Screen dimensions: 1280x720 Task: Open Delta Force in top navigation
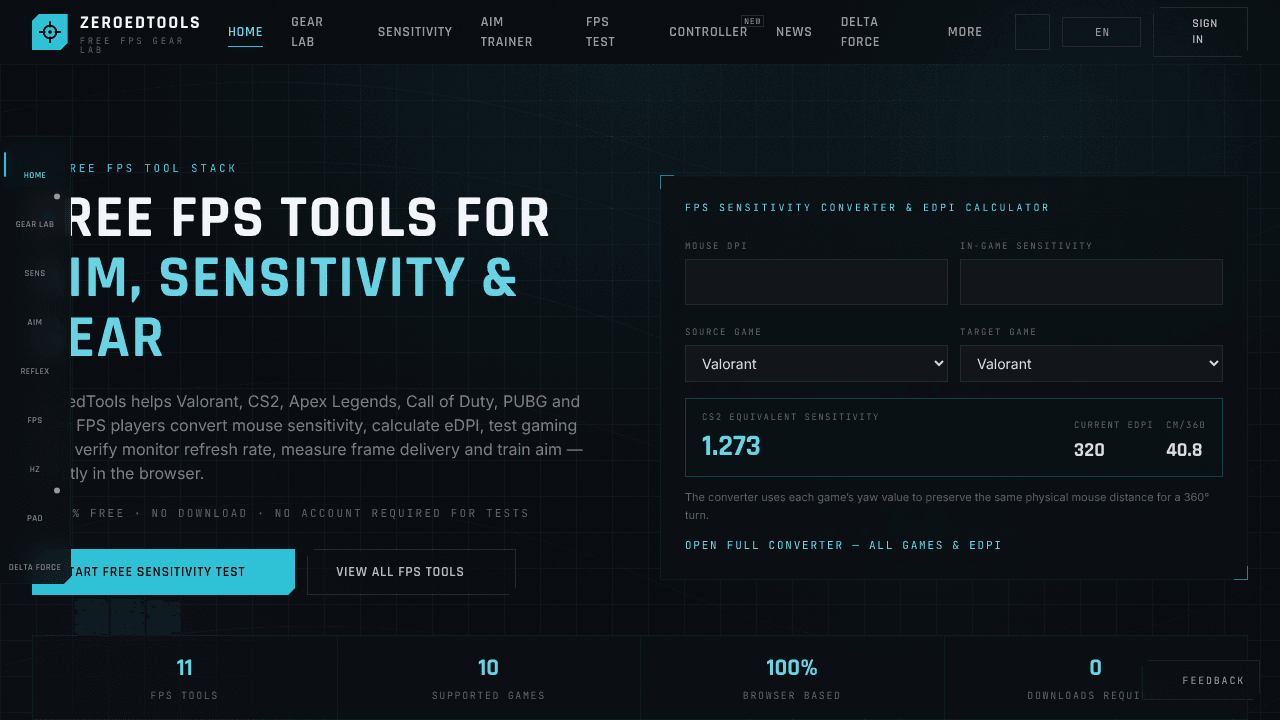860,32
